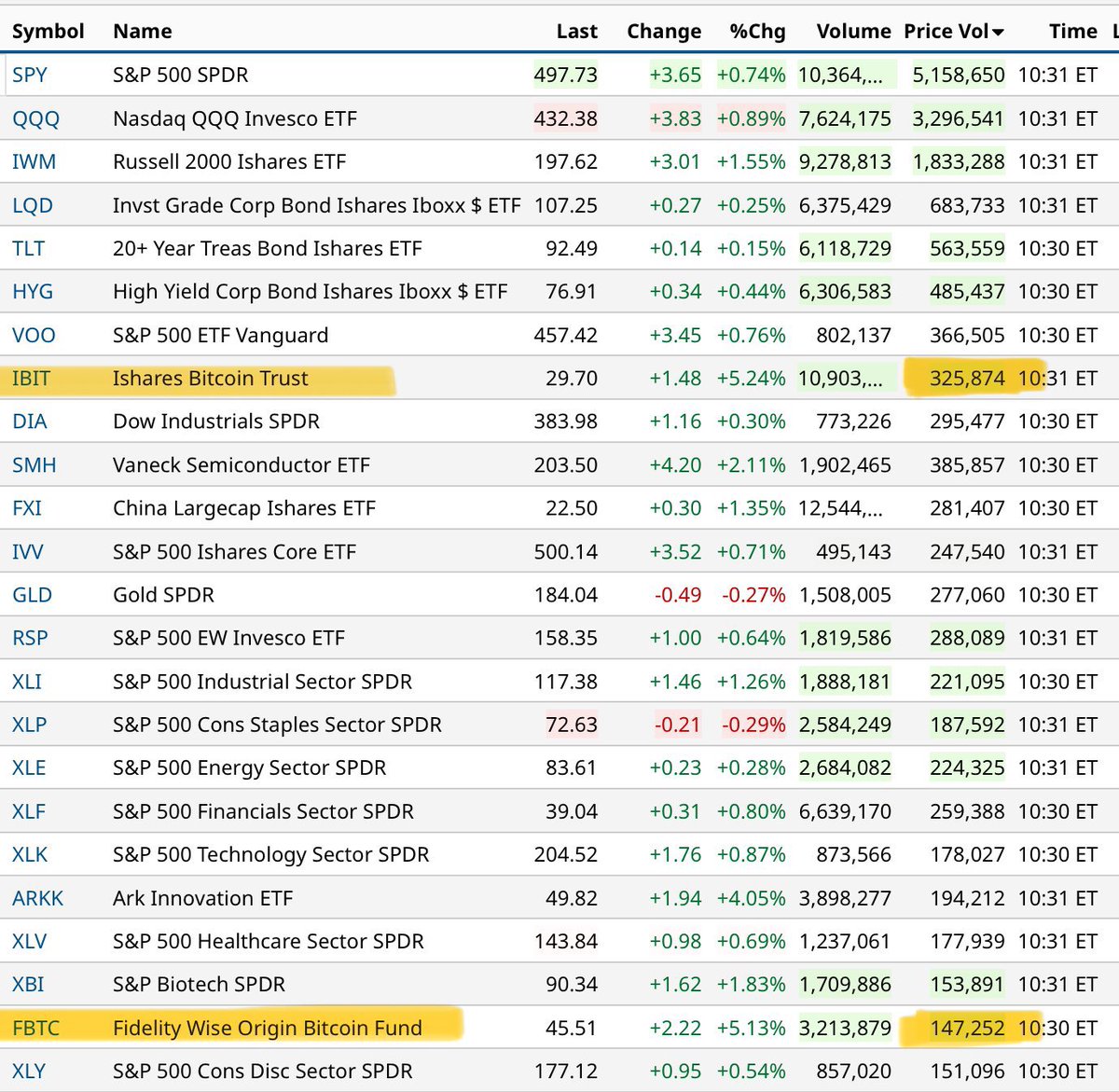Open the SMH symbol link
This screenshot has height=1092, width=1119.
(35, 464)
